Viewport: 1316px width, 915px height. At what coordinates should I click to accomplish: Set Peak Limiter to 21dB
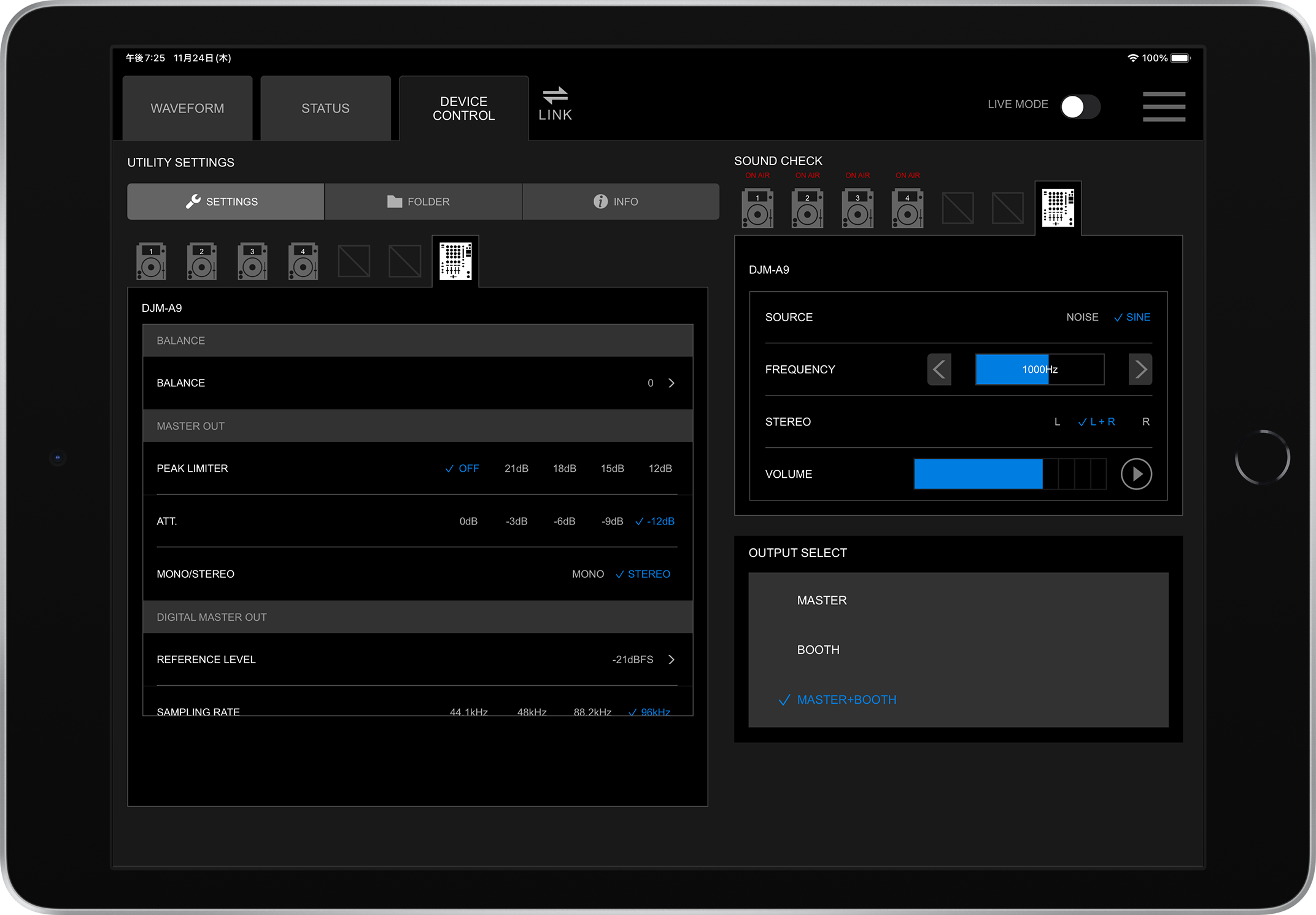click(516, 468)
